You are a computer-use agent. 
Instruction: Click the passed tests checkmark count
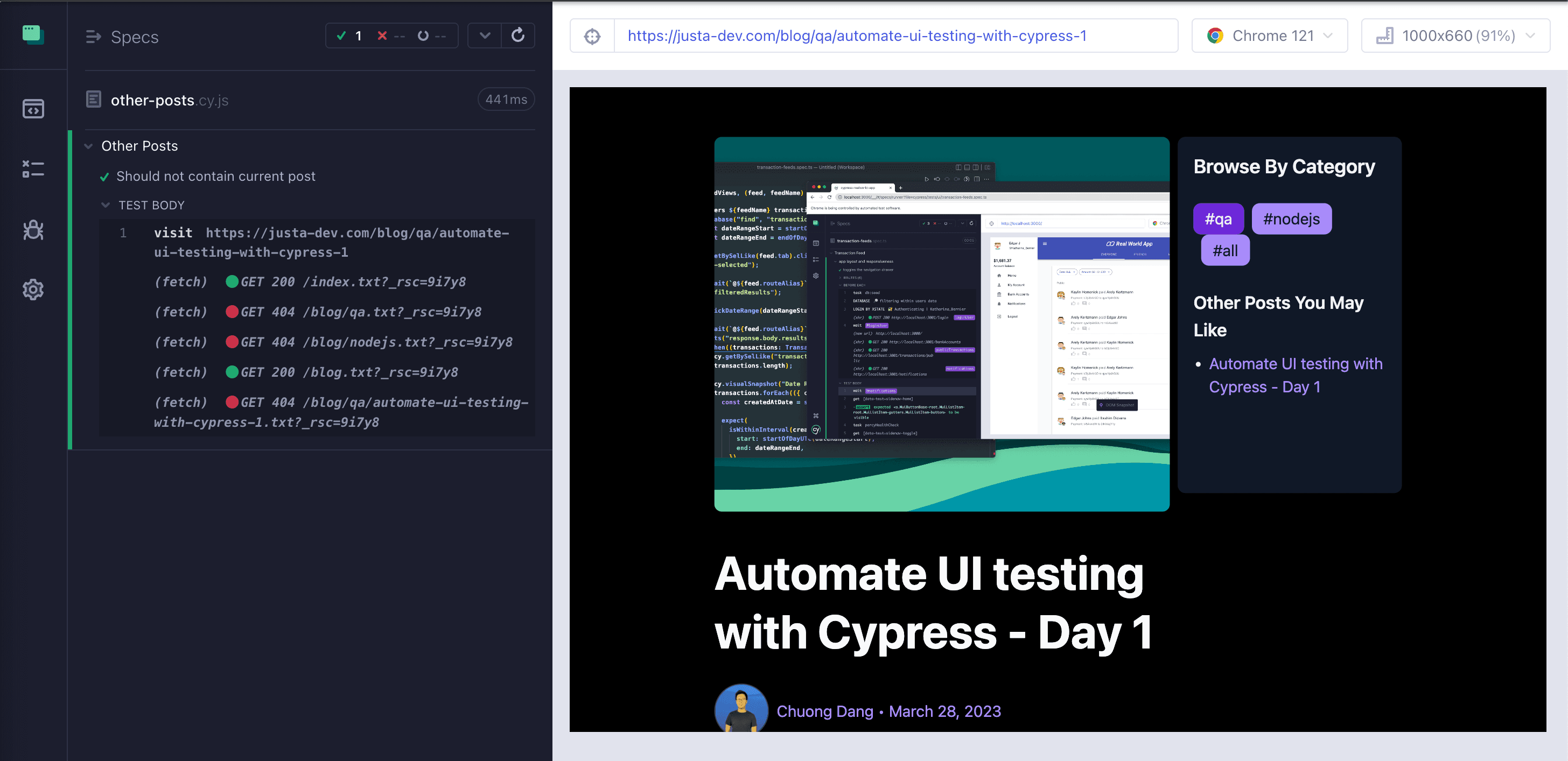click(349, 36)
